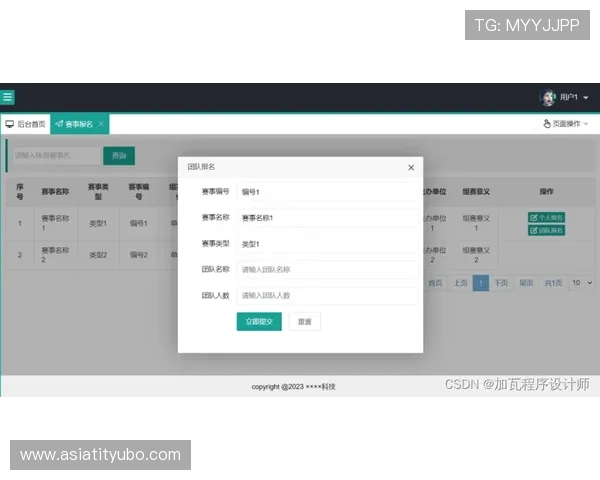The width and height of the screenshot is (600, 480).
Task: Open the 用户1 account dropdown
Action: coord(574,97)
